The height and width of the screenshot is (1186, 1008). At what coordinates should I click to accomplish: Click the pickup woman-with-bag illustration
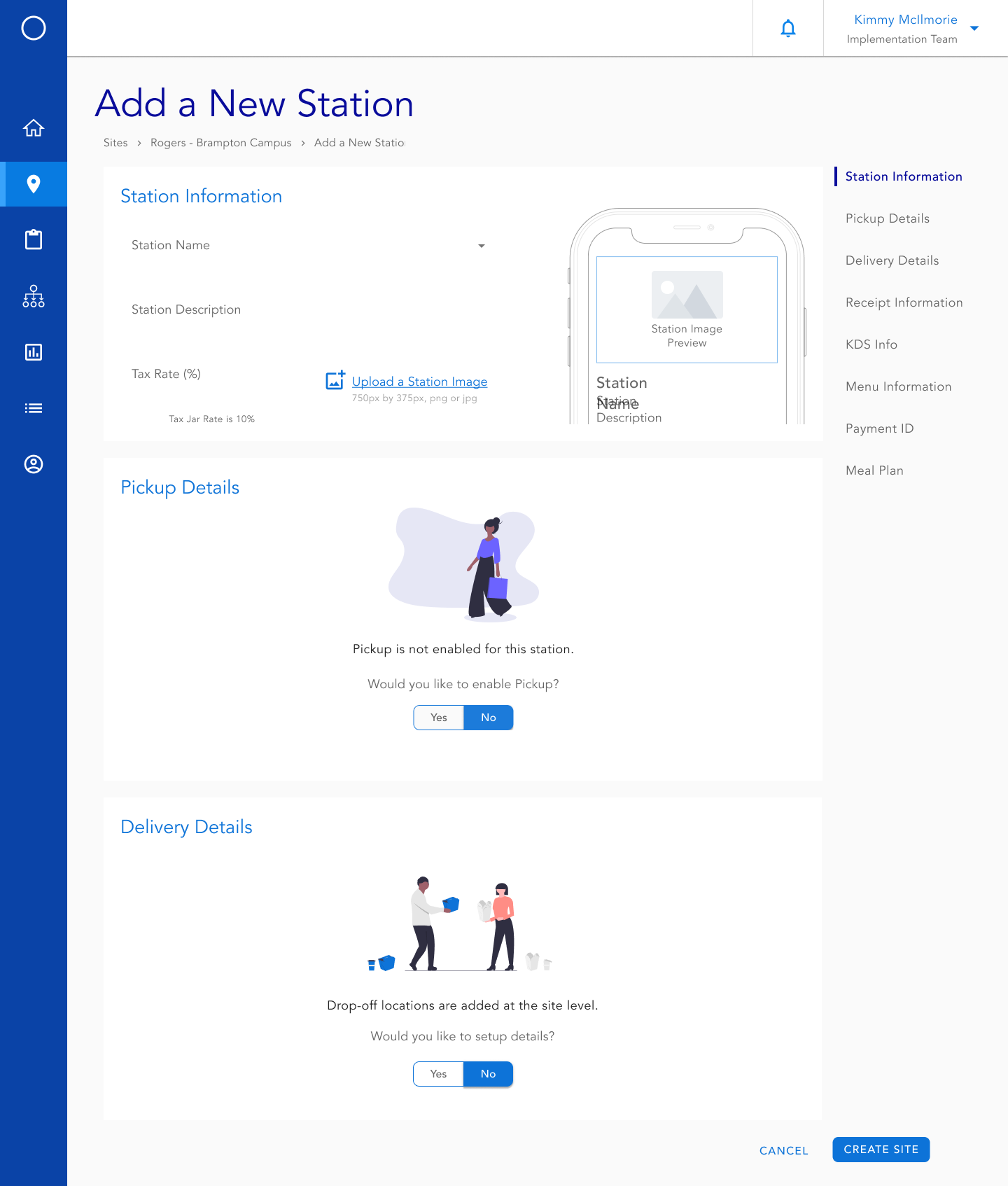click(463, 564)
